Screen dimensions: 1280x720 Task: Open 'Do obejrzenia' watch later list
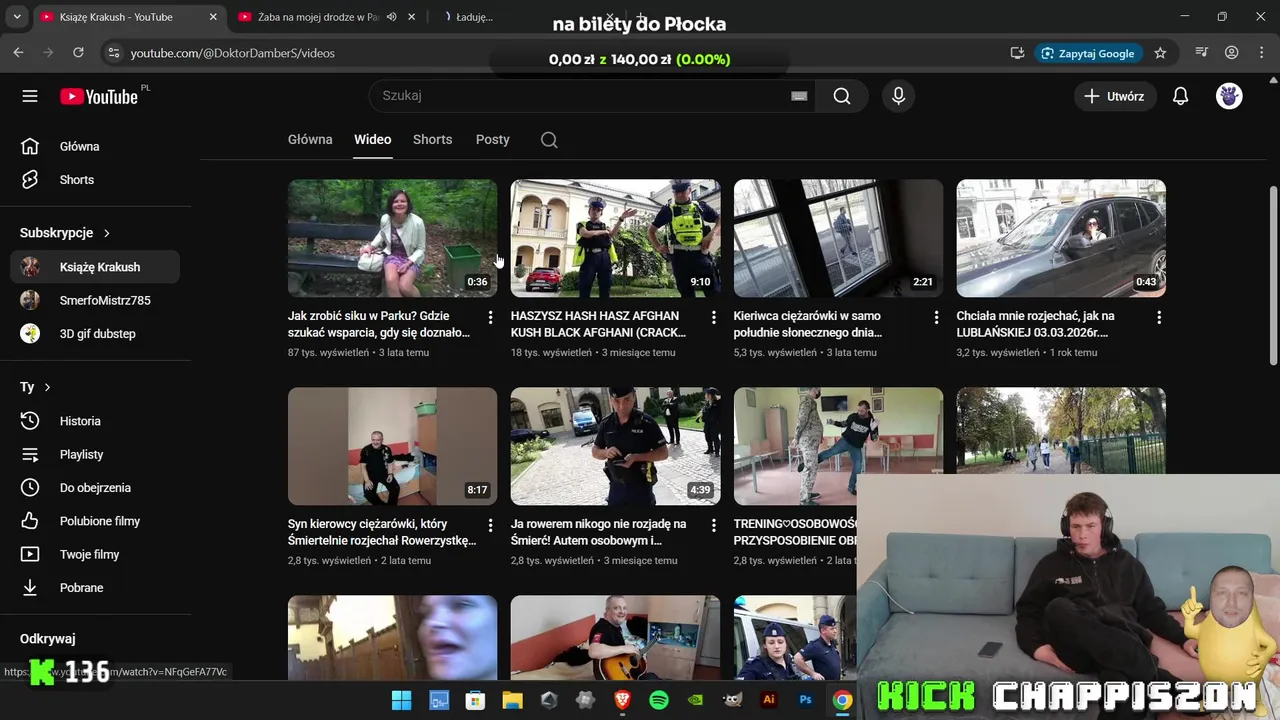click(x=95, y=488)
